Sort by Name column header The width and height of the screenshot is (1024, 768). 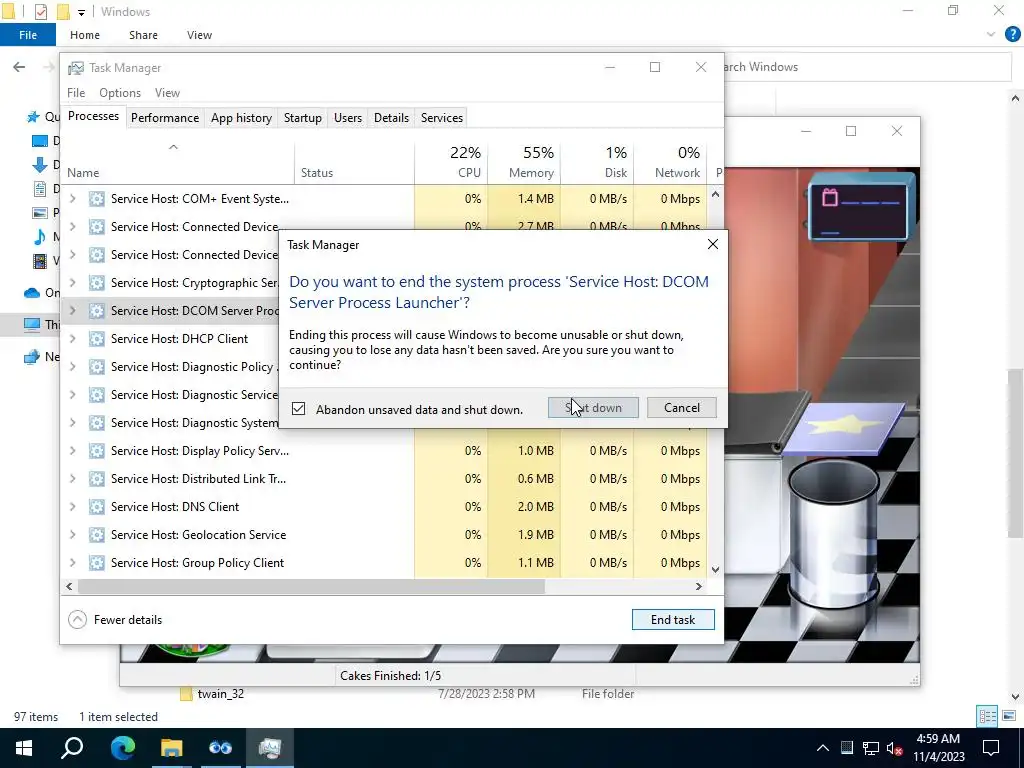(x=178, y=162)
